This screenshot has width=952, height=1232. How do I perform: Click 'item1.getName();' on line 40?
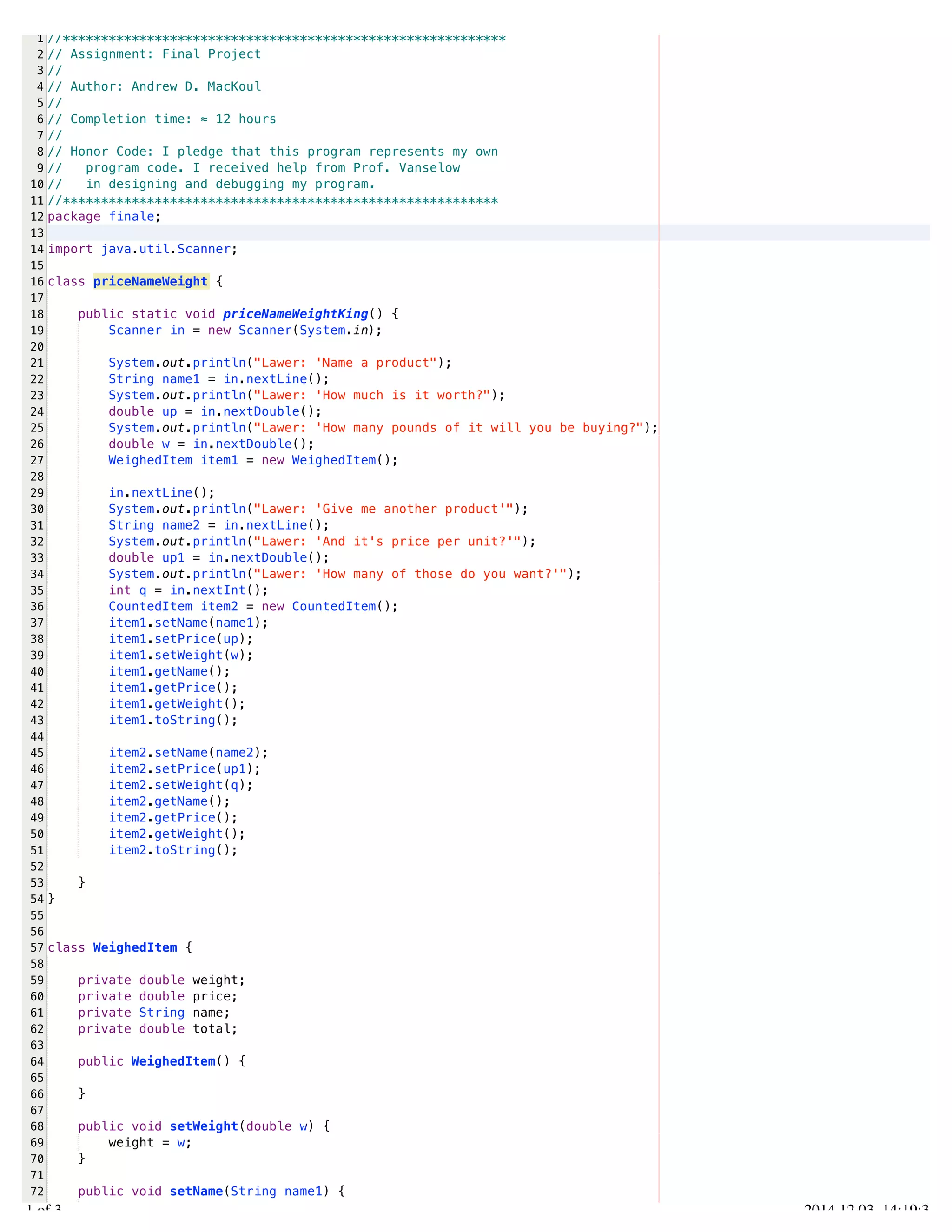169,671
